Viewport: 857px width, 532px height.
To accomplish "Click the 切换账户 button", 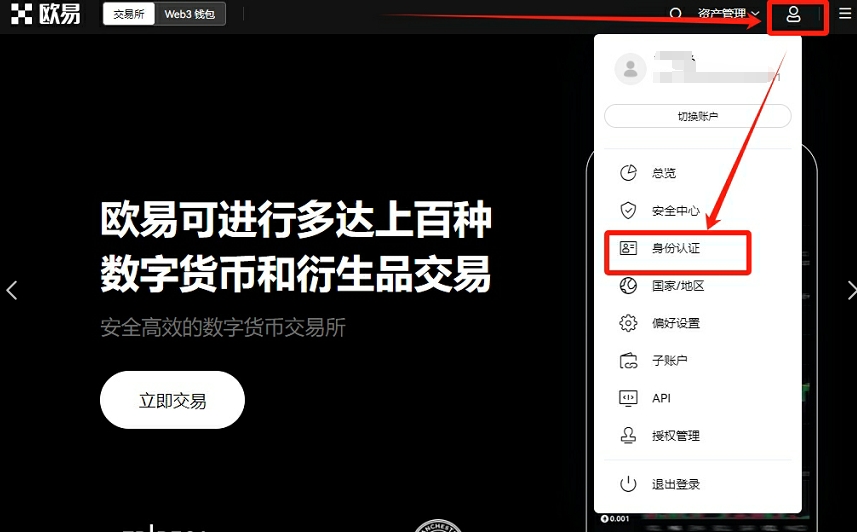I will pos(697,116).
